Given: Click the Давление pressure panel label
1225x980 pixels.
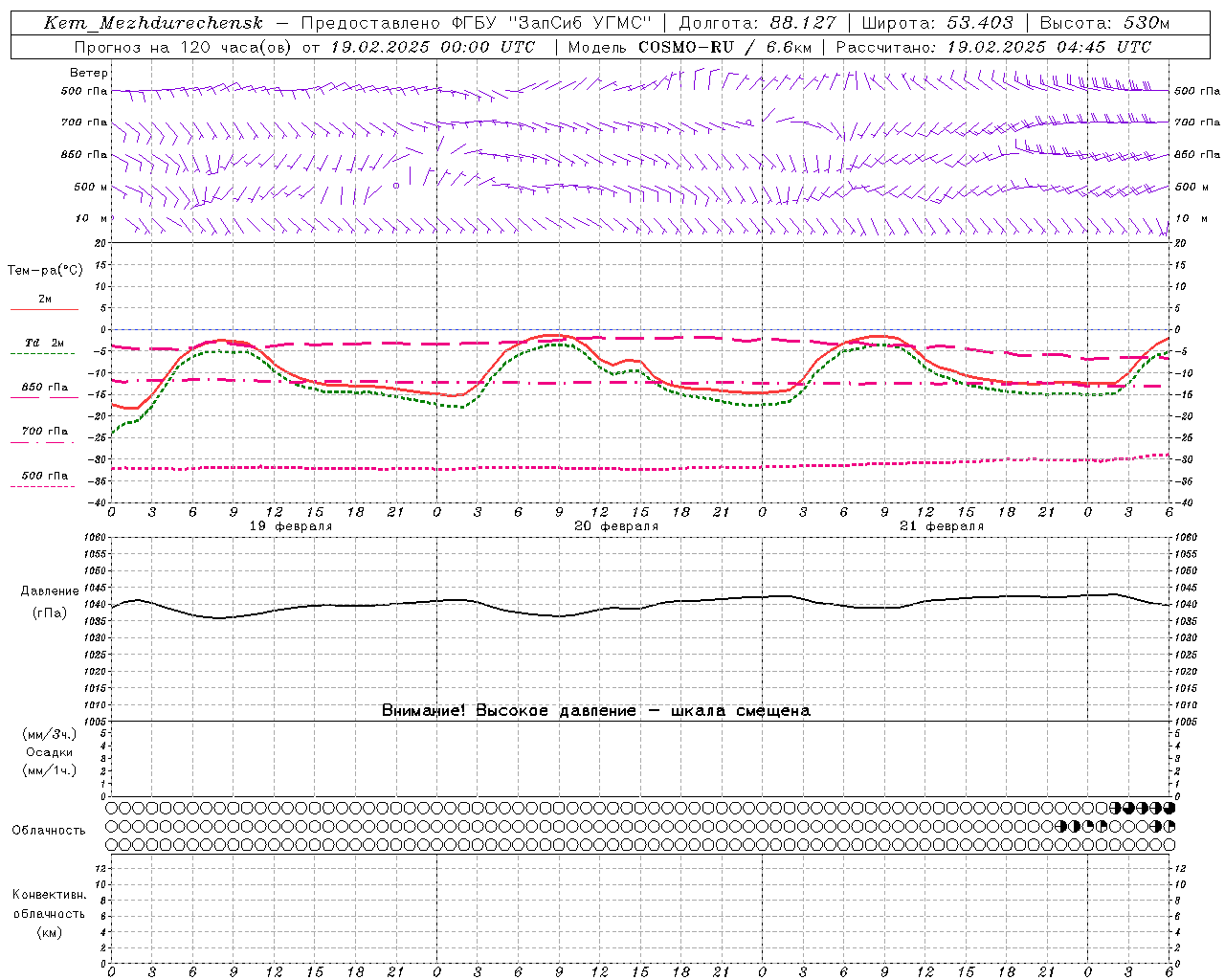Looking at the screenshot, I should tap(50, 591).
